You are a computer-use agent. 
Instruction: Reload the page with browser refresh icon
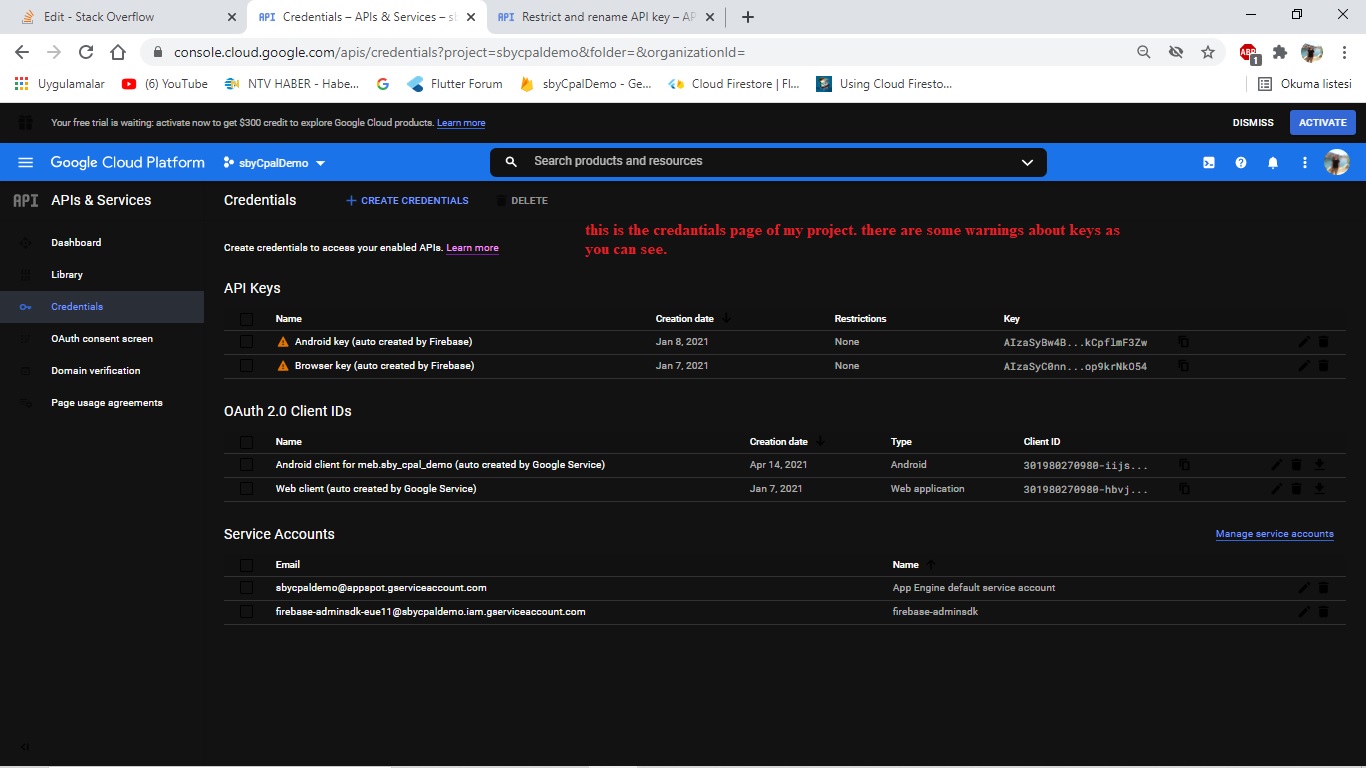(86, 52)
